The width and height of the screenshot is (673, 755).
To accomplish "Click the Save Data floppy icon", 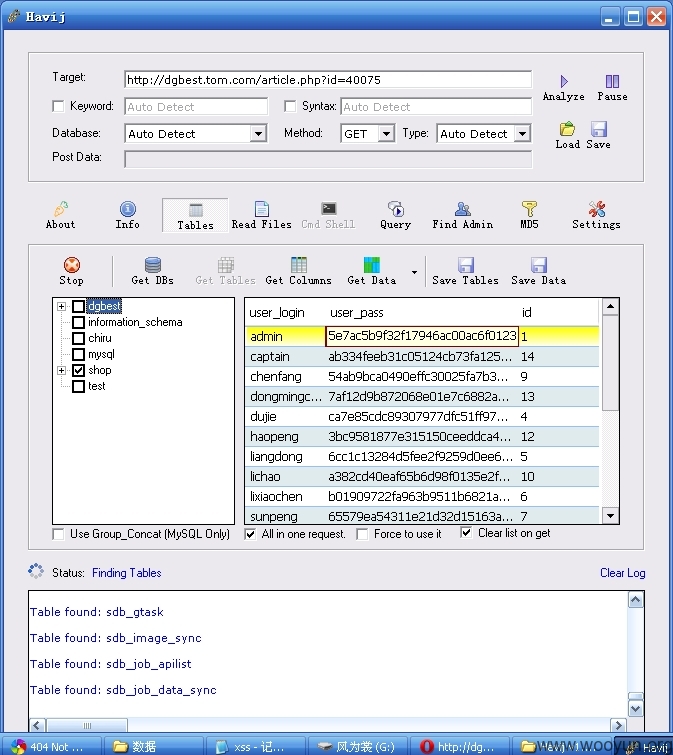I will (538, 264).
